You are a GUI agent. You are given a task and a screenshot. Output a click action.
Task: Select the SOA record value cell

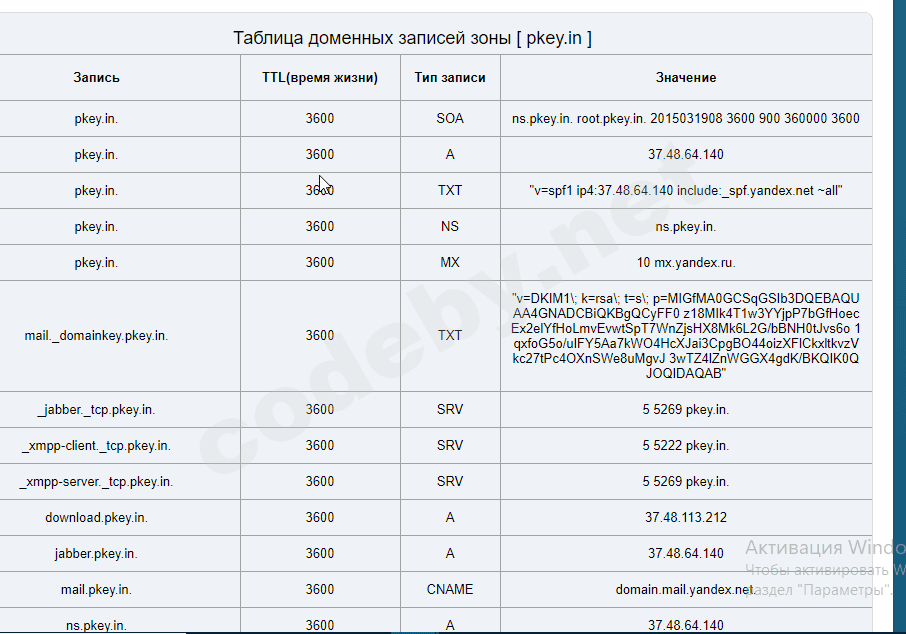(x=686, y=118)
